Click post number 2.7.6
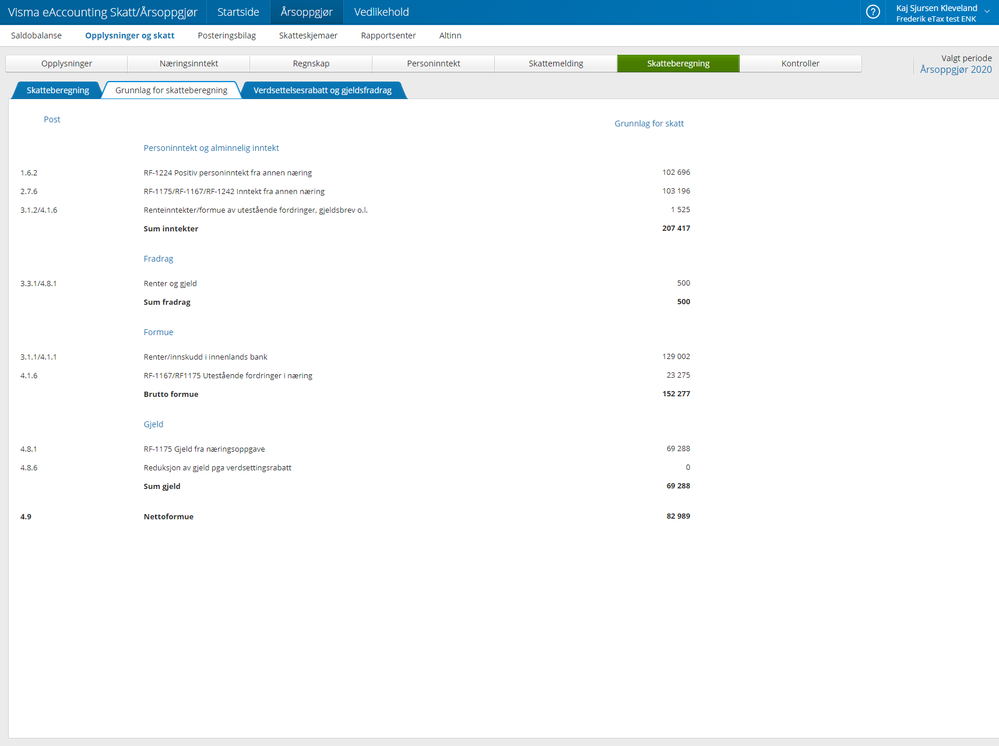Viewport: 999px width, 746px height. (29, 191)
